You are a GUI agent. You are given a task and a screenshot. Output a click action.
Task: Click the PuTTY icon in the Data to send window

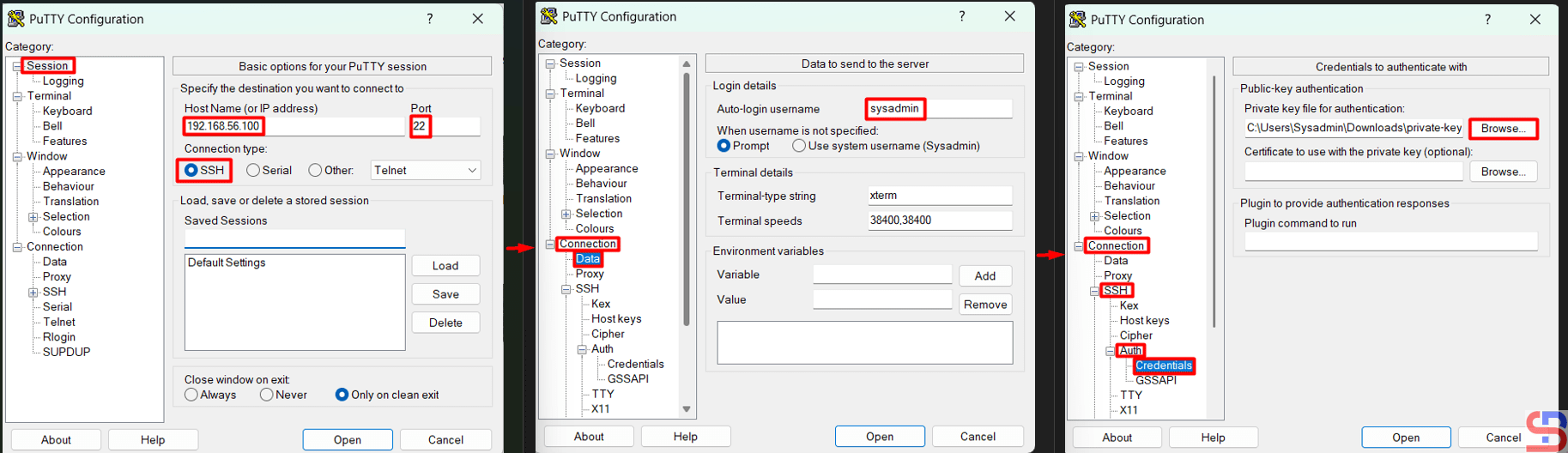pyautogui.click(x=548, y=16)
